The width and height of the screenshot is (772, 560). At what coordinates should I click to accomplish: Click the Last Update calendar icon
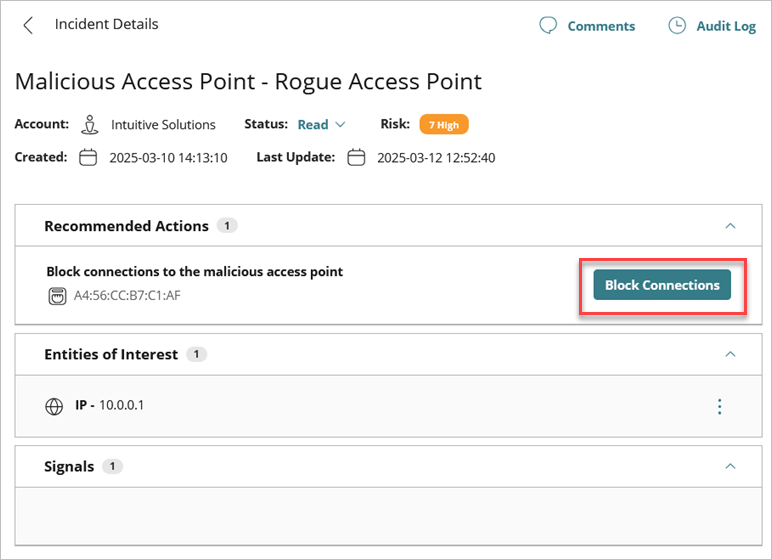(356, 158)
